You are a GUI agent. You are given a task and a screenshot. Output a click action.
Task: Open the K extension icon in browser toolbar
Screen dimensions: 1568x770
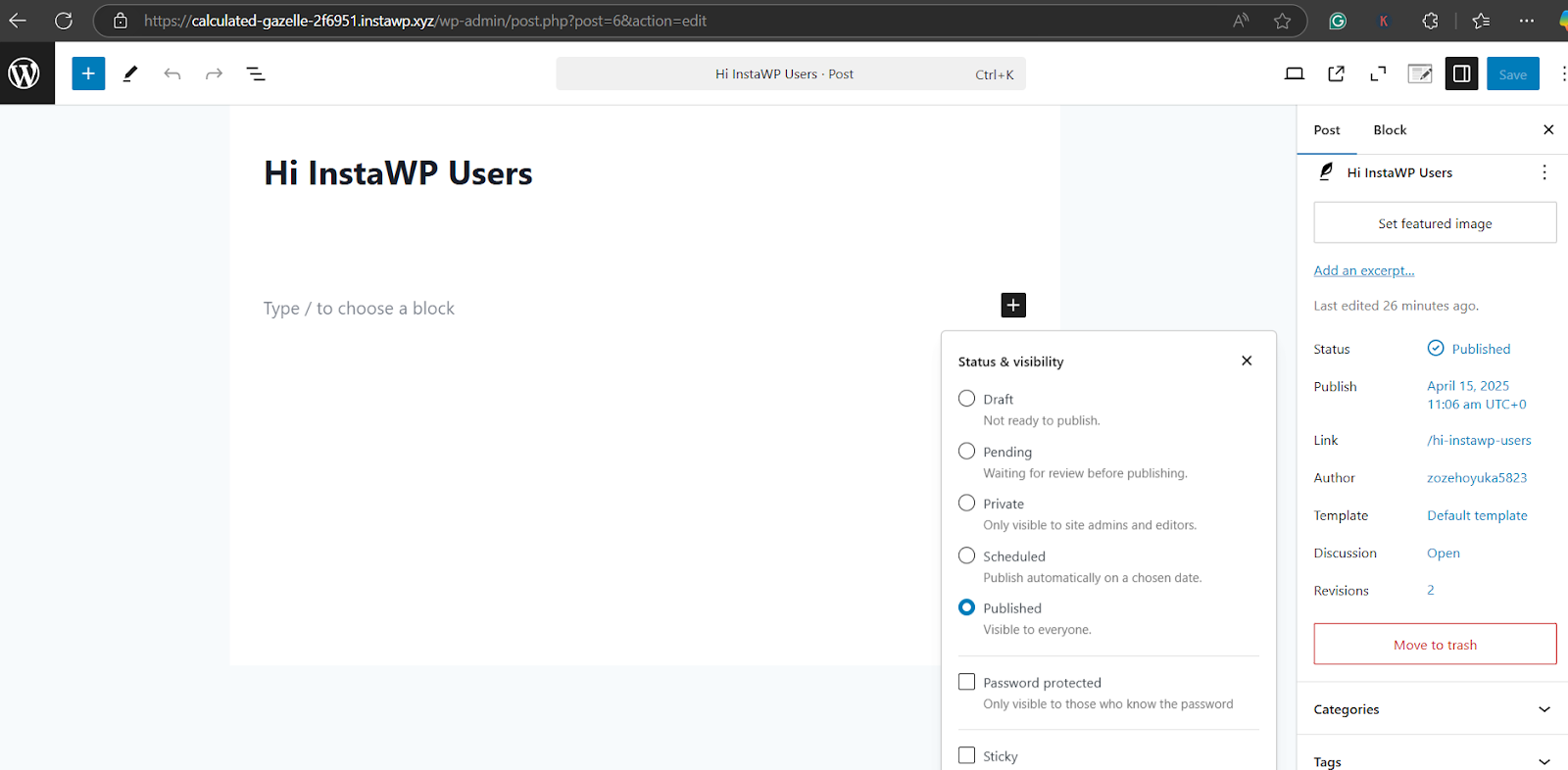pos(1384,21)
